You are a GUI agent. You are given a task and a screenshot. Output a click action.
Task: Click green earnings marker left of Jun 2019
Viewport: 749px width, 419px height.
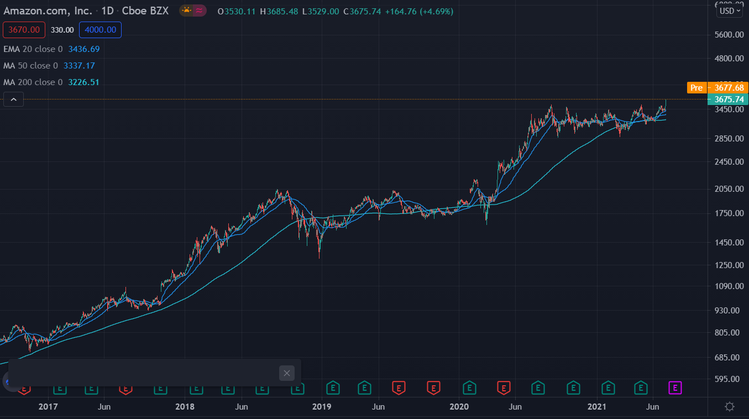364,387
